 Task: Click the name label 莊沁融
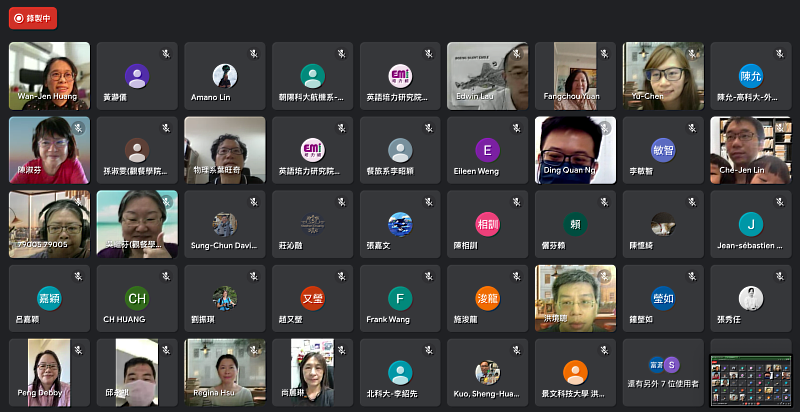tap(291, 245)
